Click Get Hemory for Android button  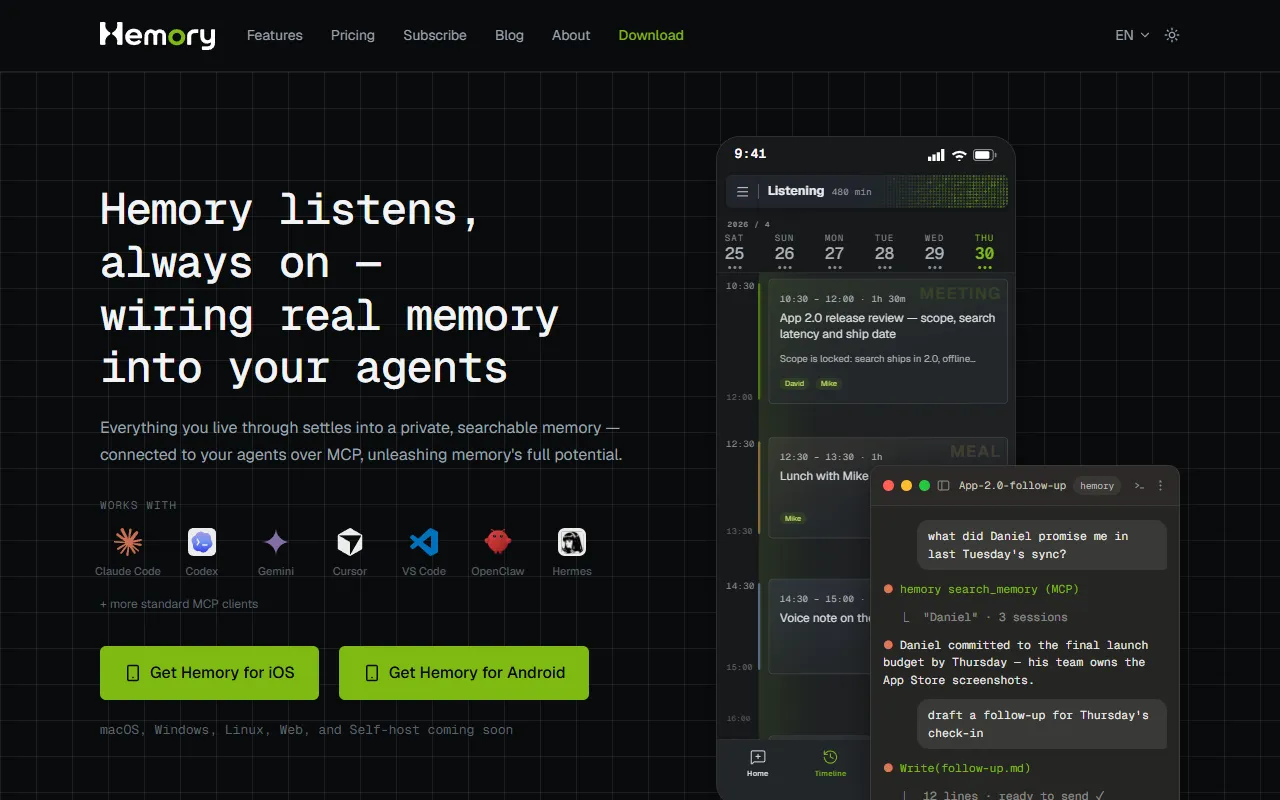click(464, 673)
